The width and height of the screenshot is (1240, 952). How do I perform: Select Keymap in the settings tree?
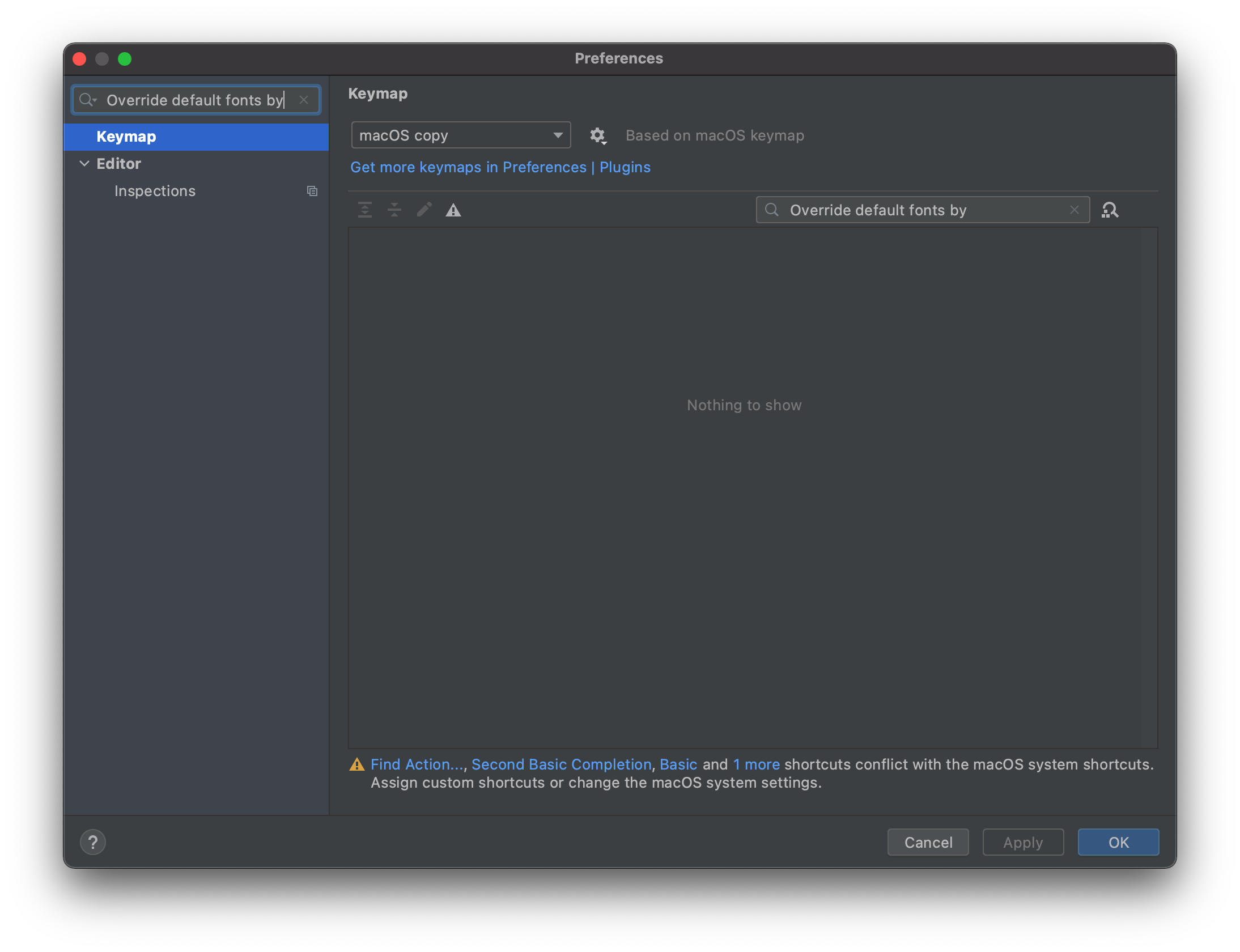[x=196, y=137]
